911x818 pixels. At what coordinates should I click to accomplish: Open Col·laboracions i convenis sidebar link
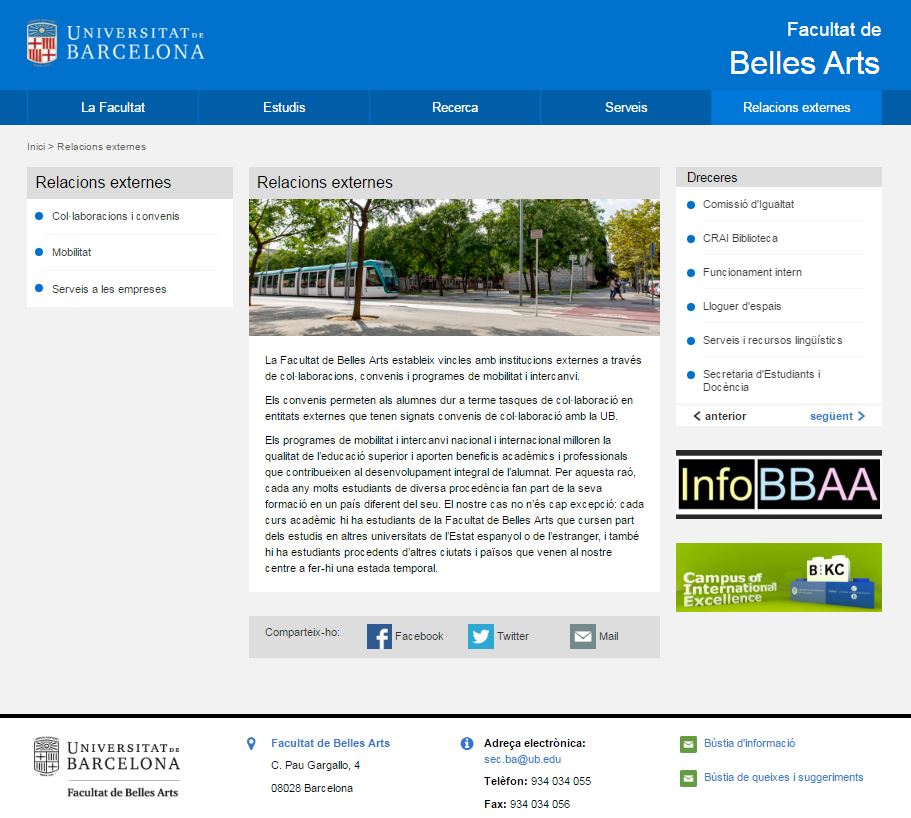click(x=116, y=216)
